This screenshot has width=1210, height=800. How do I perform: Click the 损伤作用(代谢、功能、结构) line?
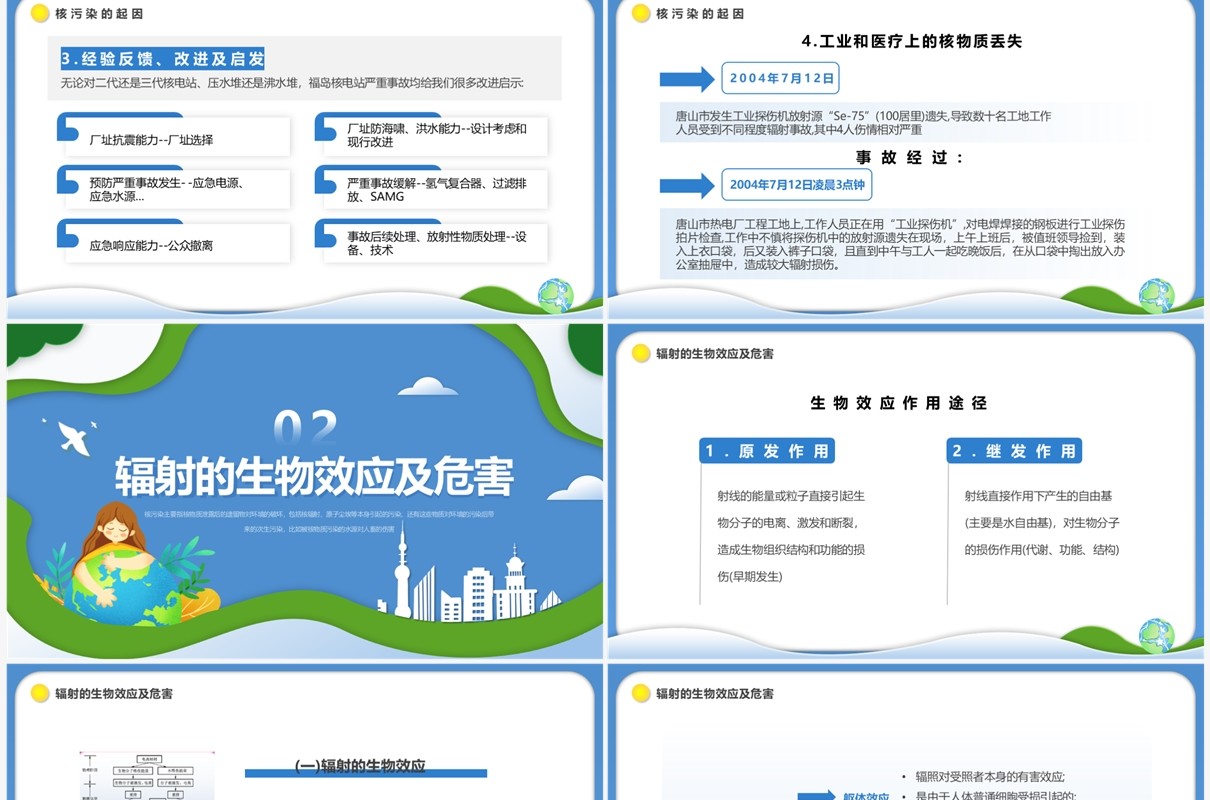[1042, 550]
